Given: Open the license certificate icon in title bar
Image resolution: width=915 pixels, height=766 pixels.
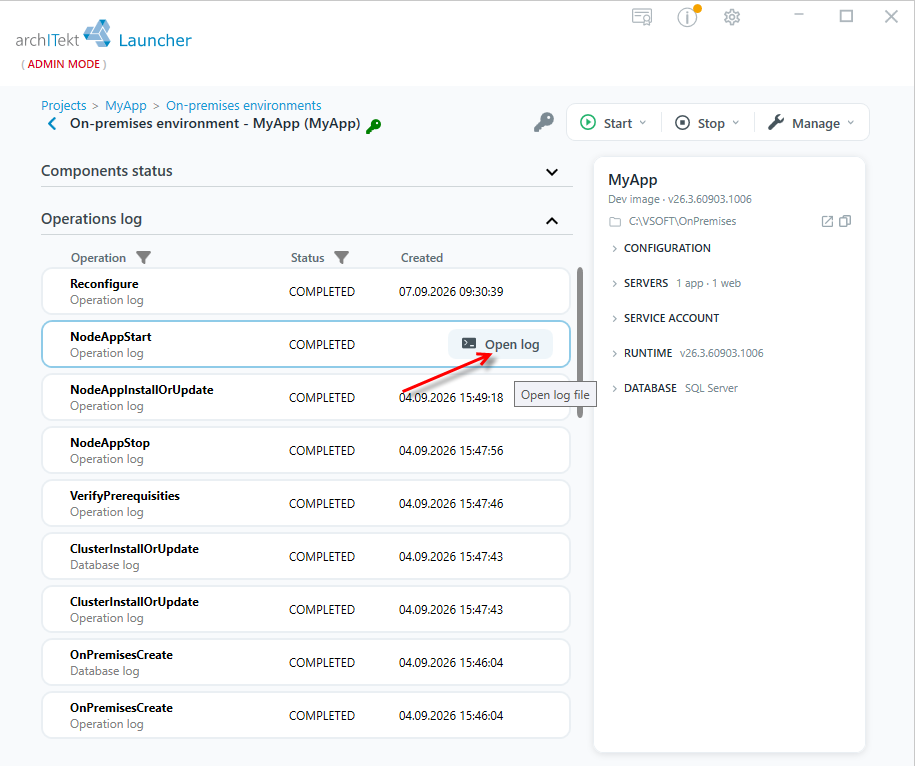Looking at the screenshot, I should (x=642, y=17).
